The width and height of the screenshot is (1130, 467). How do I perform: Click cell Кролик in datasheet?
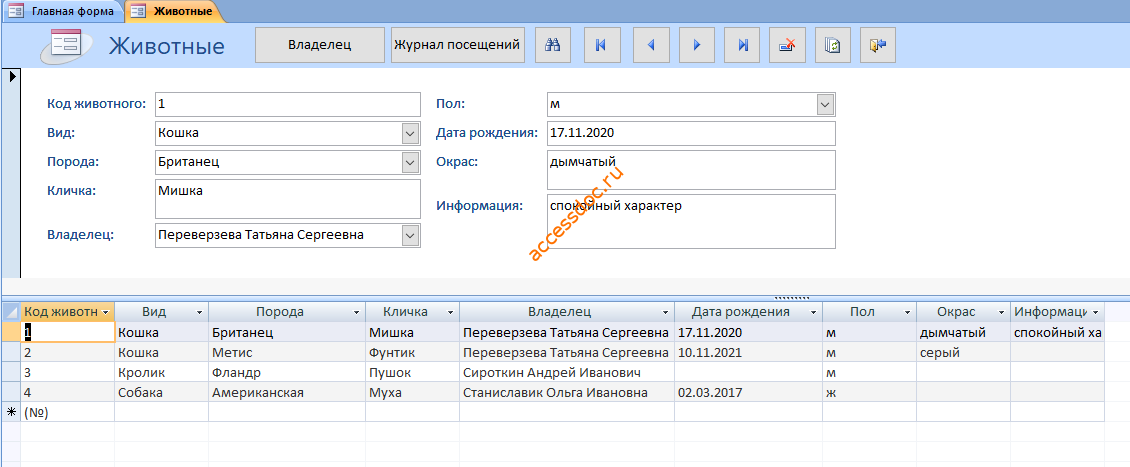161,373
